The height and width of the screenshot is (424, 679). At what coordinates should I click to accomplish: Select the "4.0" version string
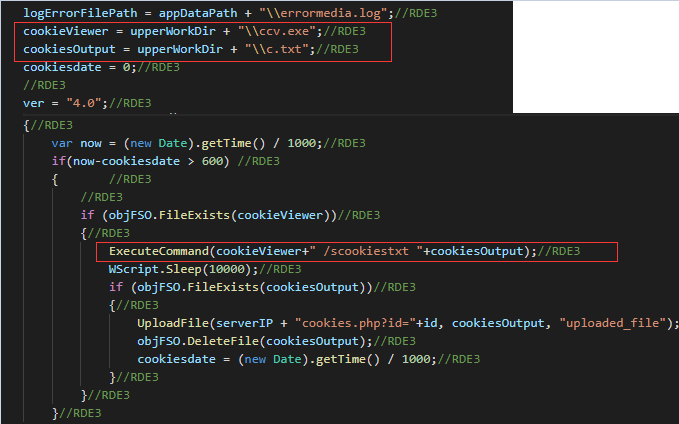tap(84, 103)
